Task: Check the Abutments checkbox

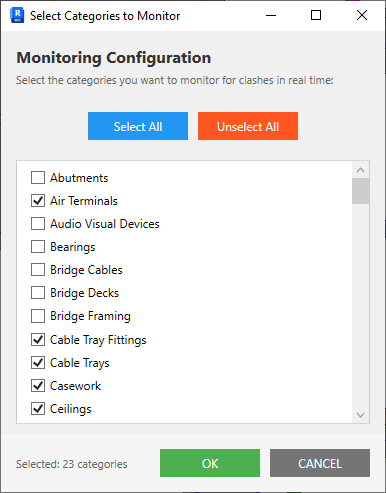Action: 38,178
